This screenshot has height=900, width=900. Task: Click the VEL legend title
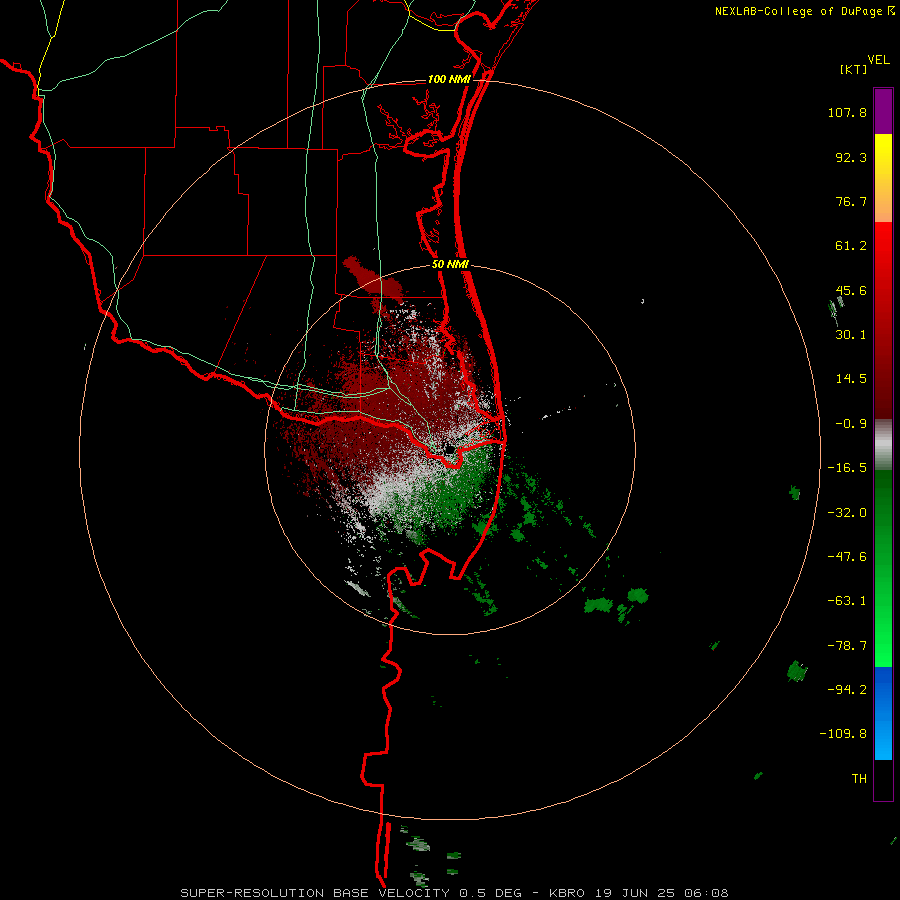878,60
